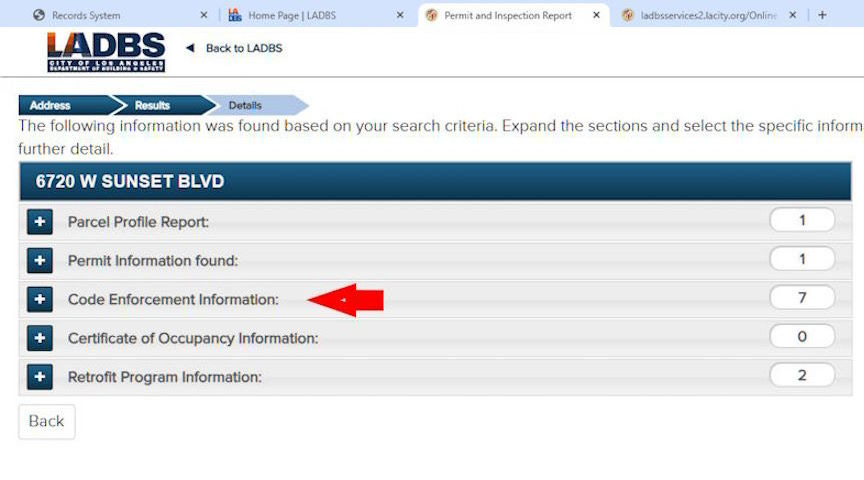Open the Back to LADBS link
The height and width of the screenshot is (480, 864).
[244, 48]
